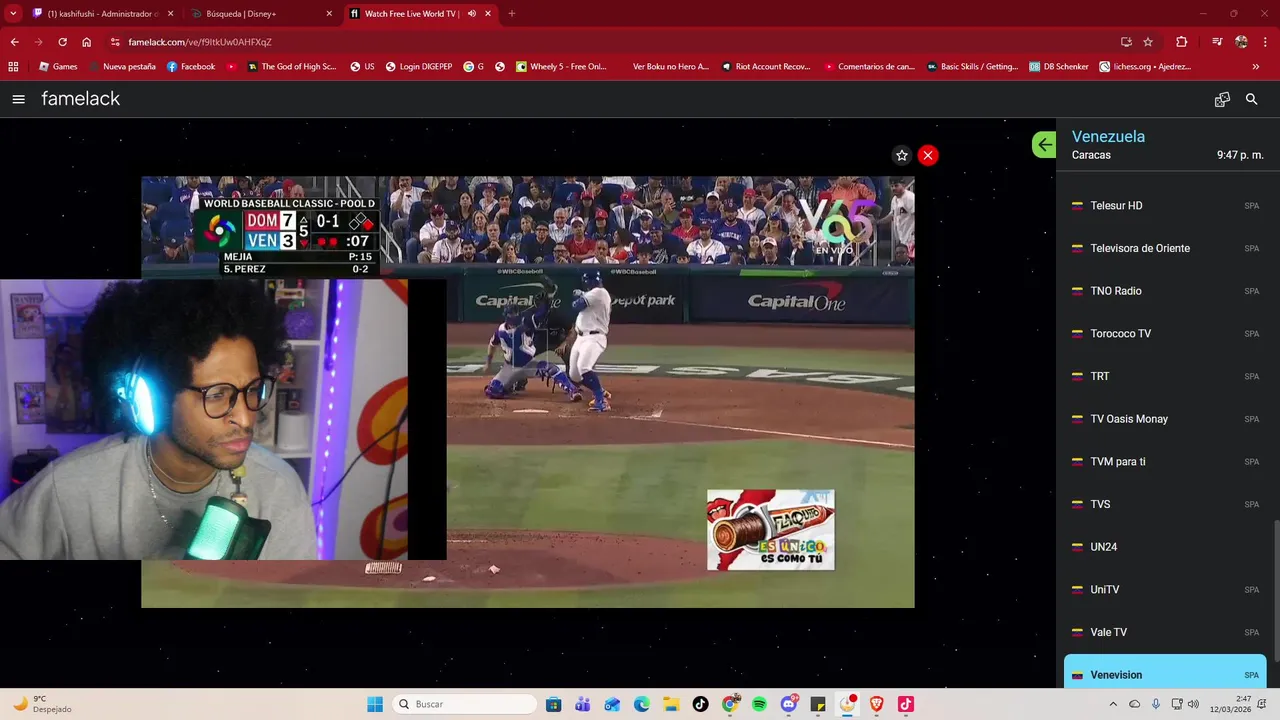
Task: Open a new browser tab
Action: tap(511, 14)
